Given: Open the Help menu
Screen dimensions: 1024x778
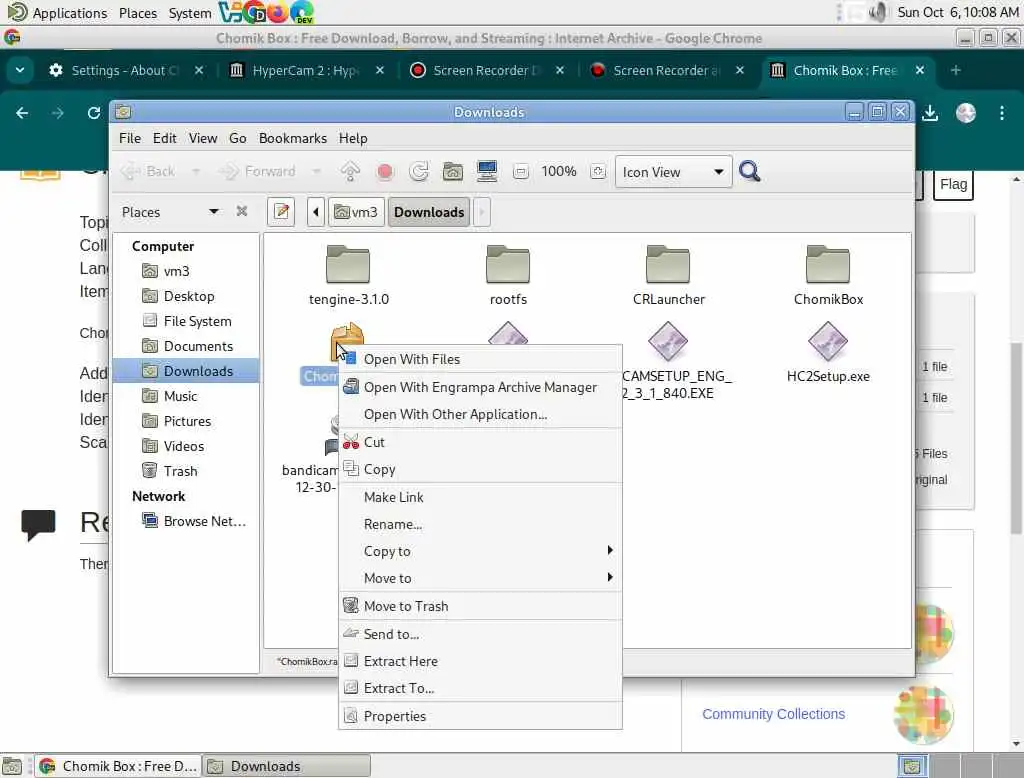Looking at the screenshot, I should (353, 138).
